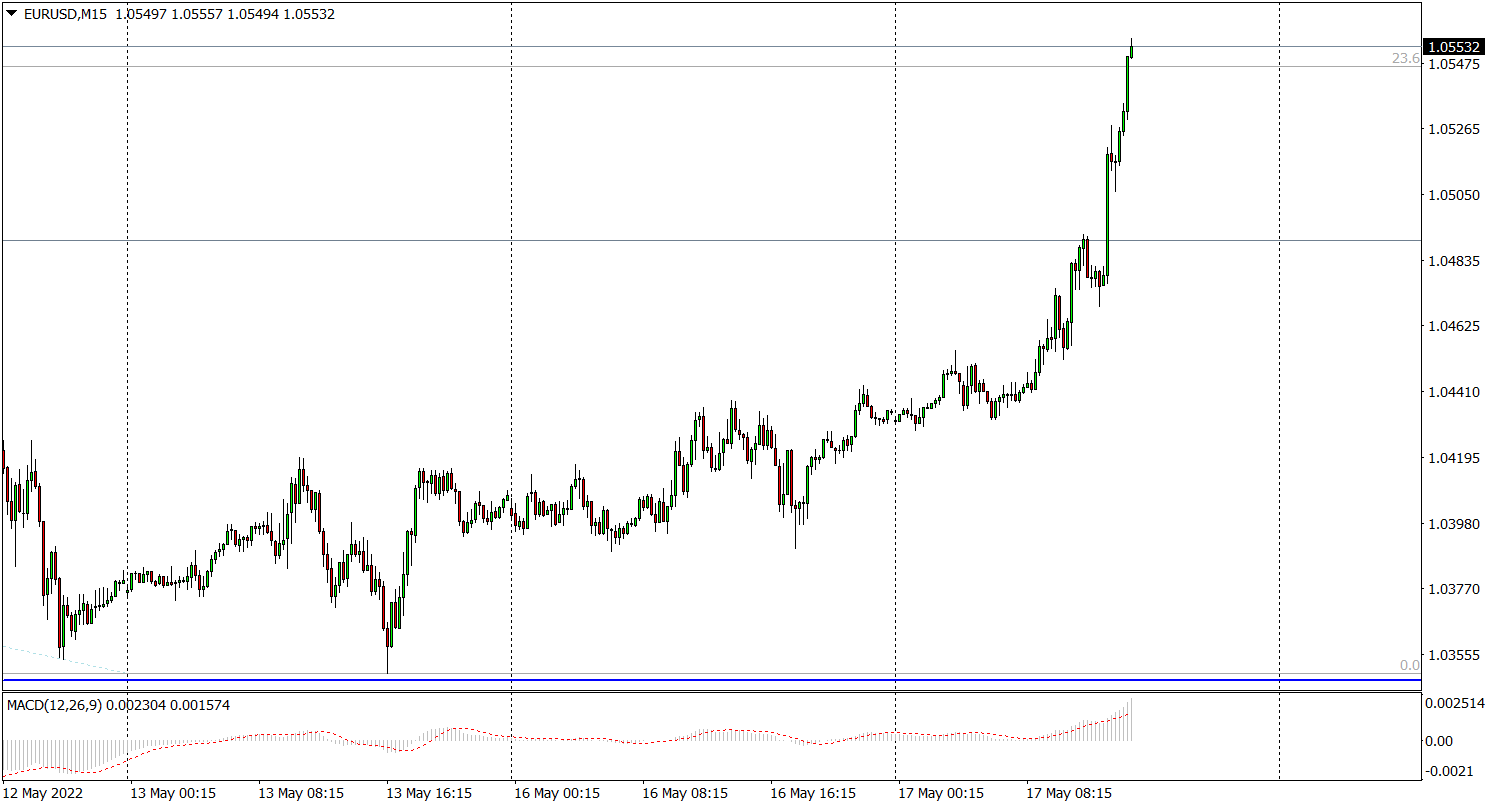Viewport: 1493px width, 807px height.
Task: Click the MACD(12,26,9) indicator label
Action: click(x=55, y=705)
